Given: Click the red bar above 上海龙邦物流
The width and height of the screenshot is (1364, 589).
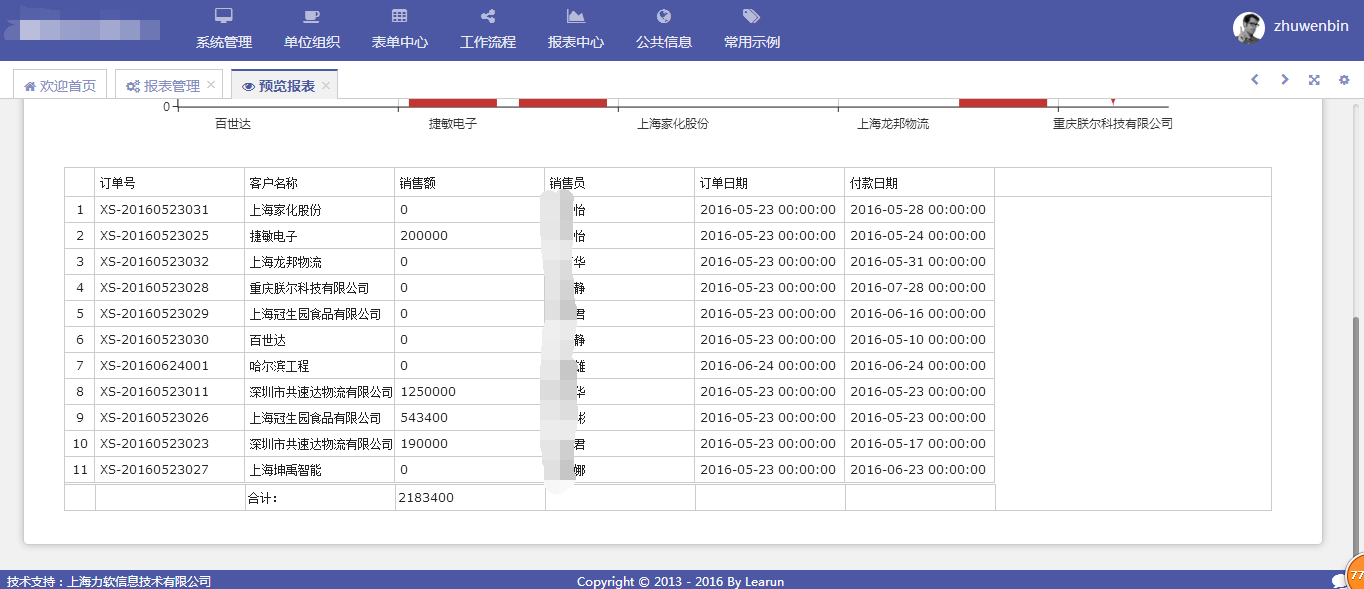Looking at the screenshot, I should pyautogui.click(x=1003, y=103).
